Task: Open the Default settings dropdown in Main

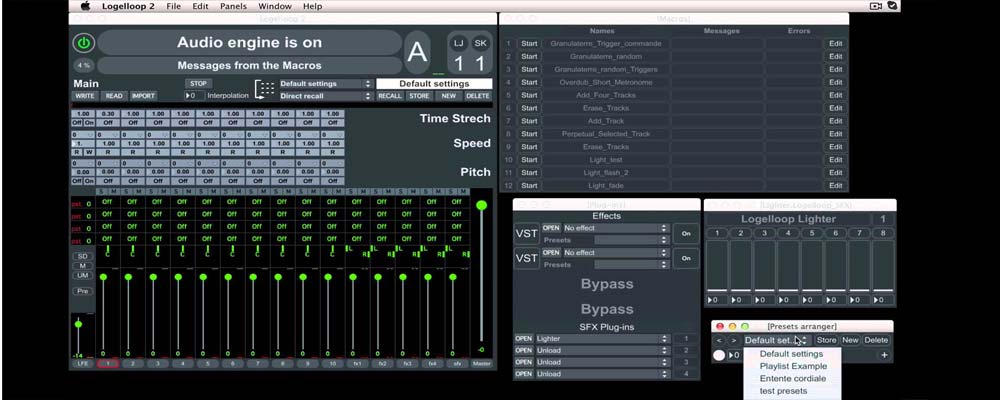Action: (326, 84)
